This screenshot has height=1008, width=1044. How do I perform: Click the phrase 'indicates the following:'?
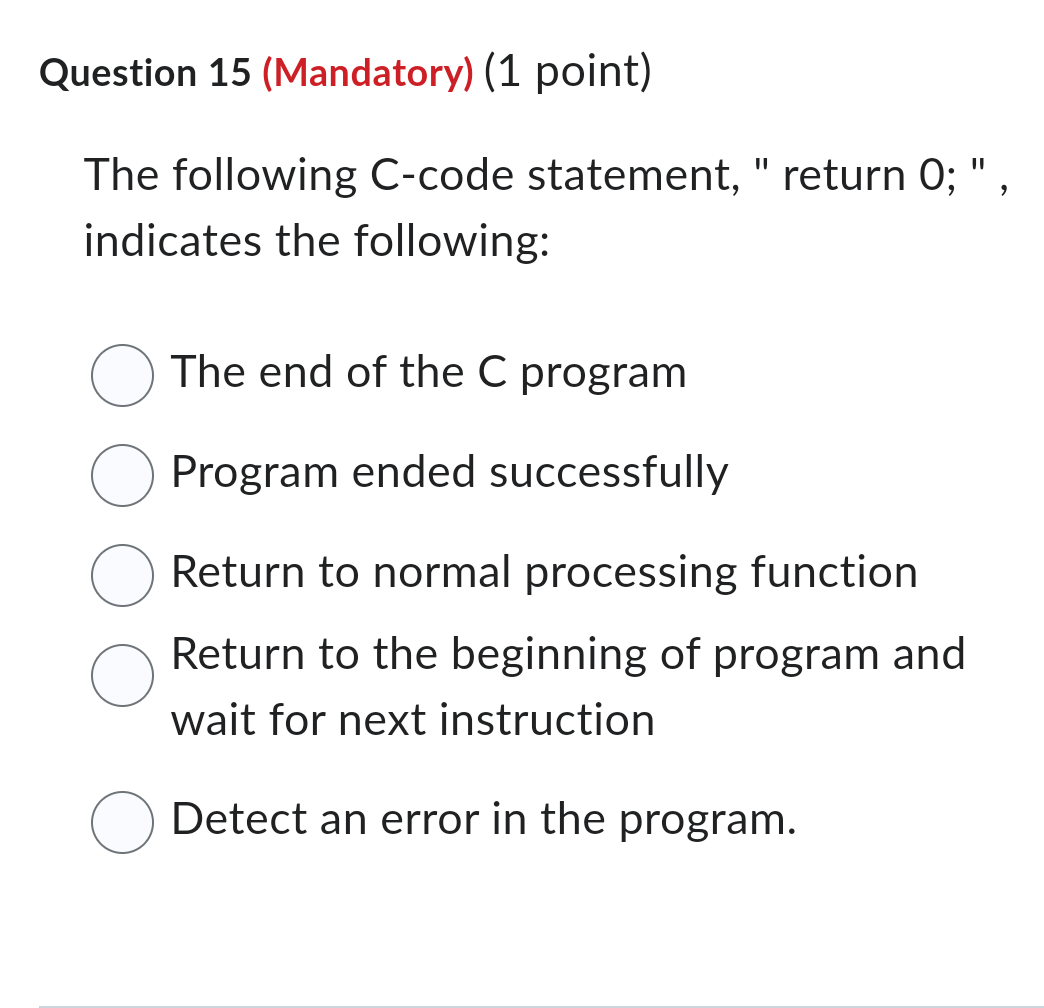[316, 240]
